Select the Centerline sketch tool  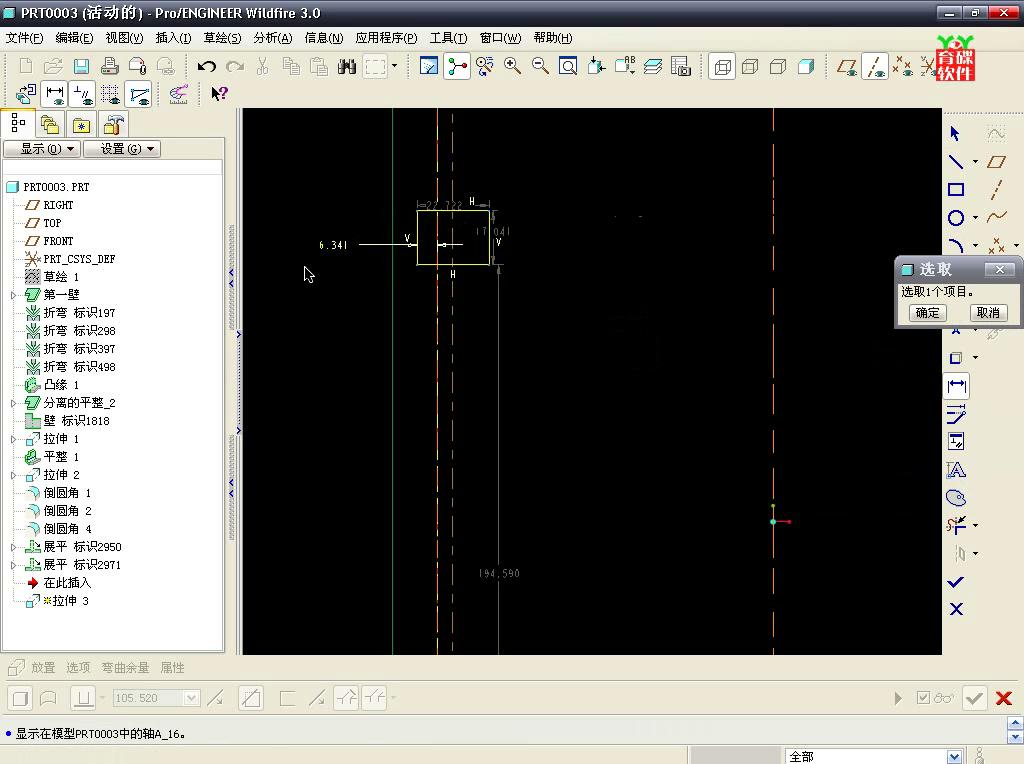[x=996, y=190]
